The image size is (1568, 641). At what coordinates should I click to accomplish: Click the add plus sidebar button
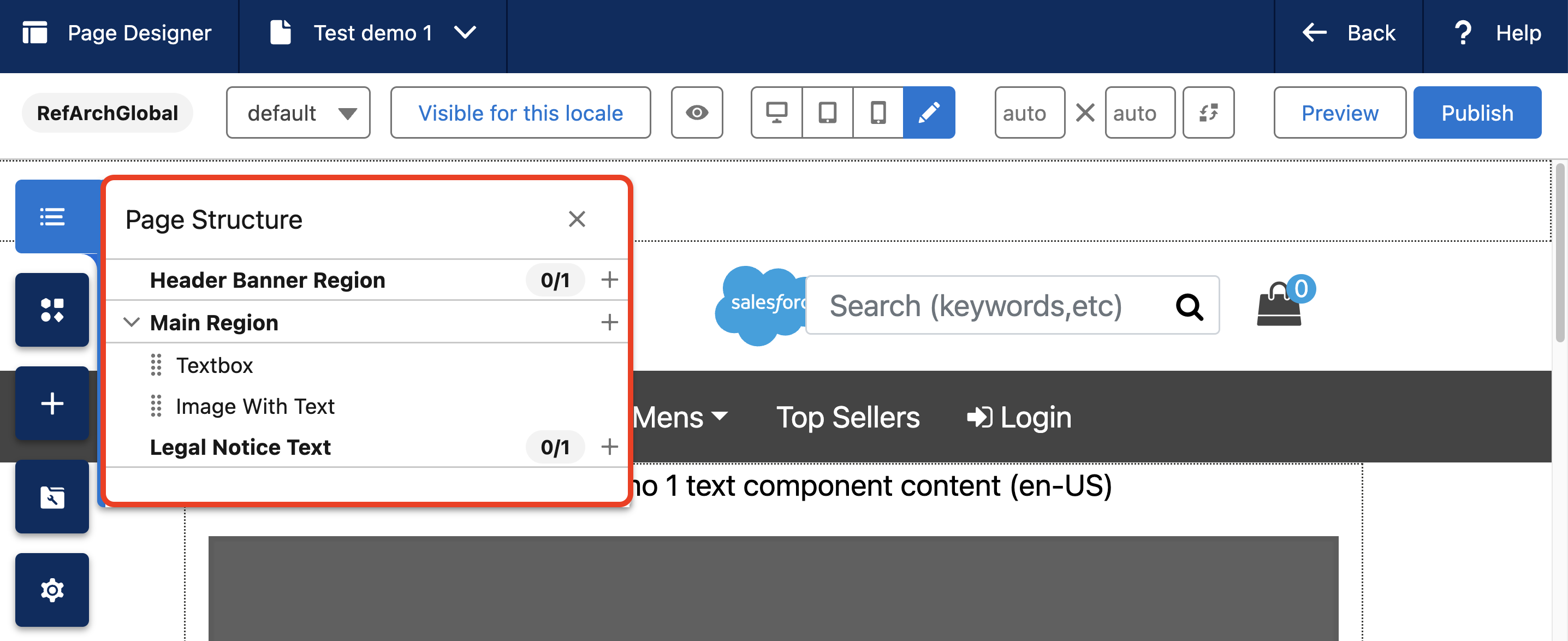click(52, 403)
